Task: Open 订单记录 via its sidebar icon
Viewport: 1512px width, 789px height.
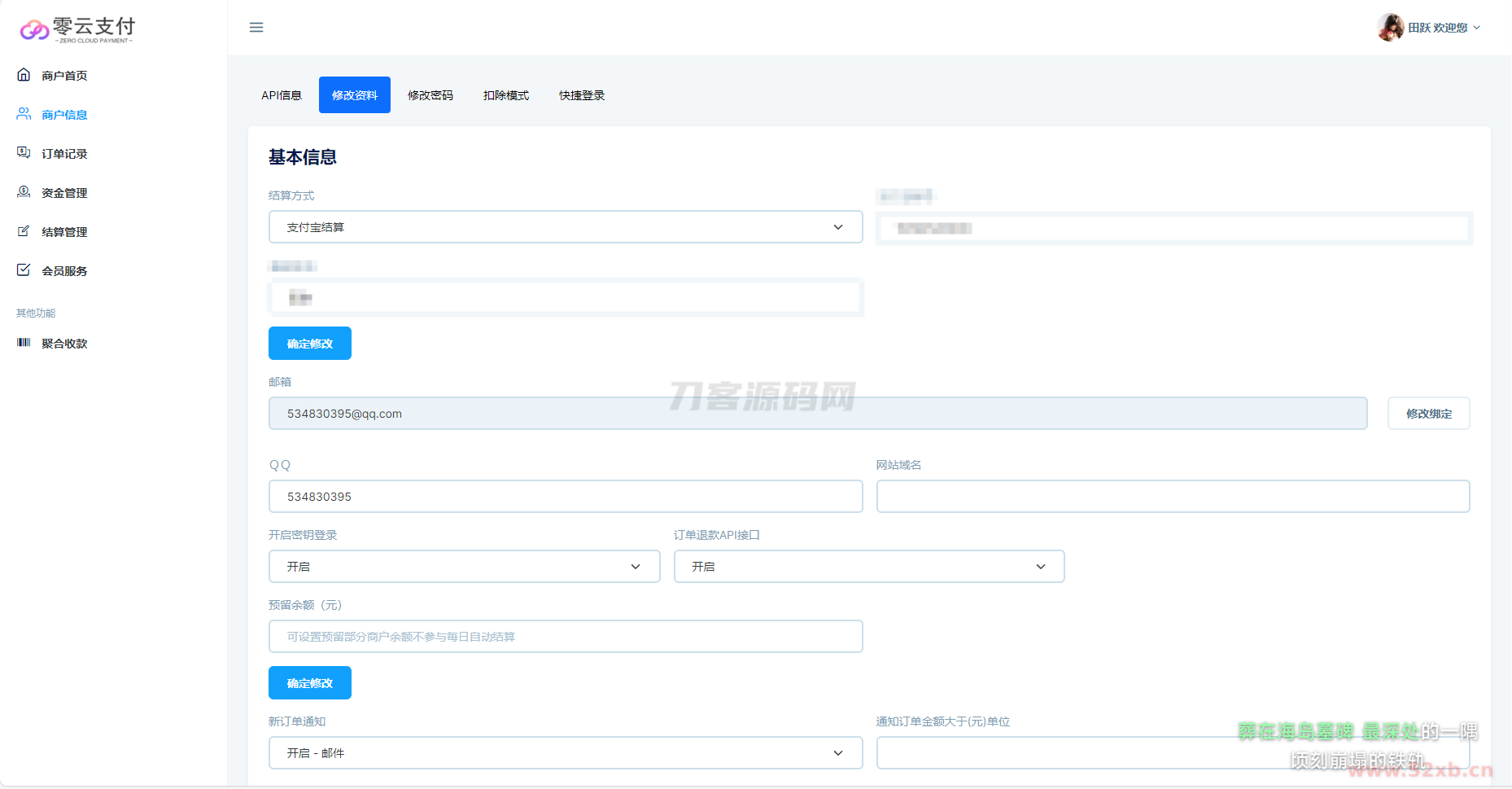Action: pos(24,153)
